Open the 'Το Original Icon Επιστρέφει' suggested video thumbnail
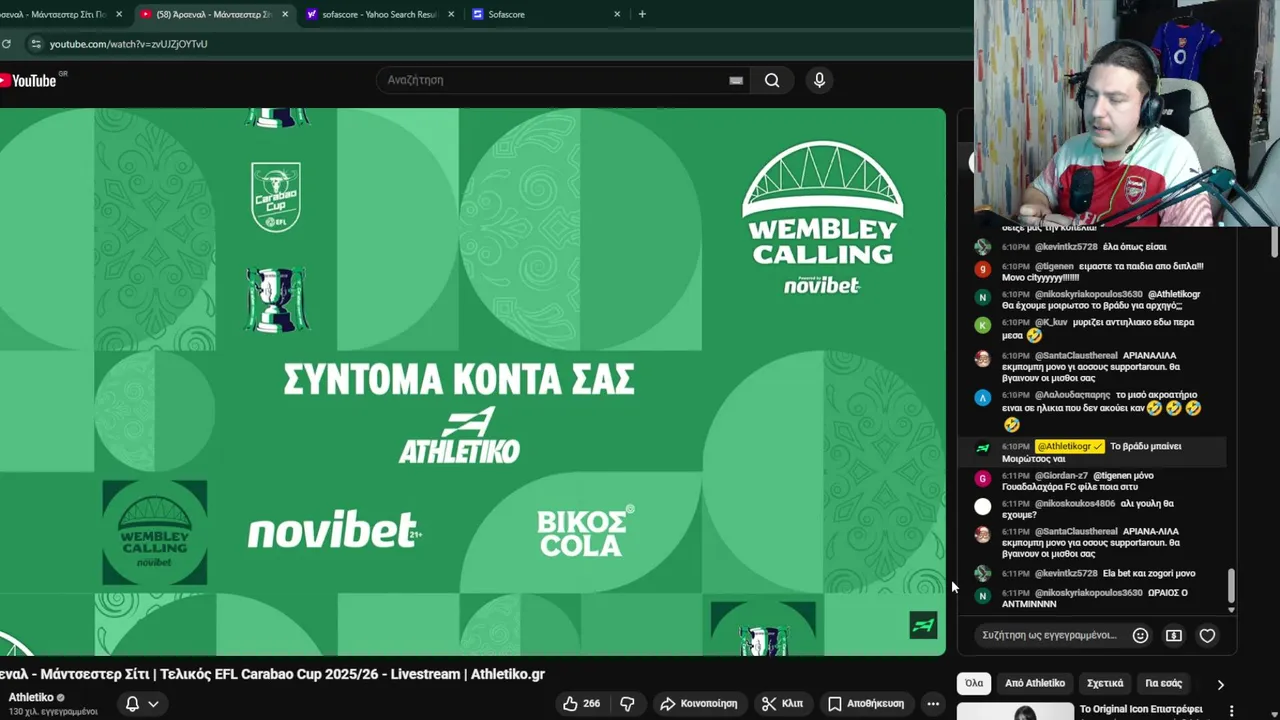Image resolution: width=1280 pixels, height=720 pixels. pos(1015,711)
